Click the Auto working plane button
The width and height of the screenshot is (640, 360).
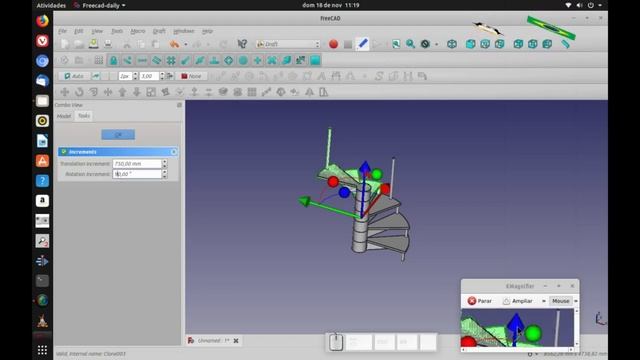(74, 76)
